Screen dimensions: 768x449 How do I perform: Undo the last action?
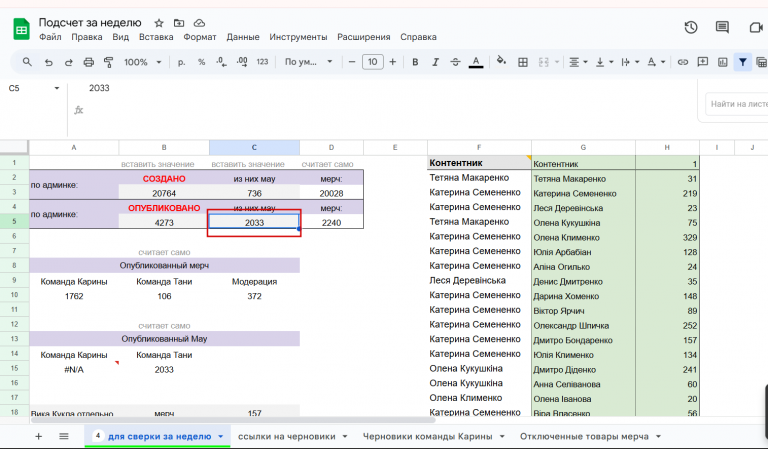48,62
